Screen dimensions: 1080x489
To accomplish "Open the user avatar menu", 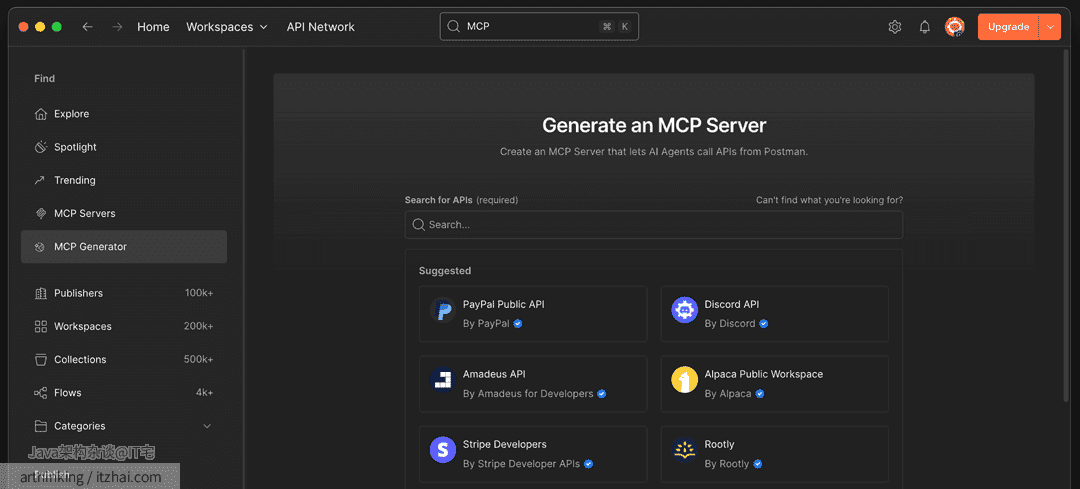I will 955,27.
